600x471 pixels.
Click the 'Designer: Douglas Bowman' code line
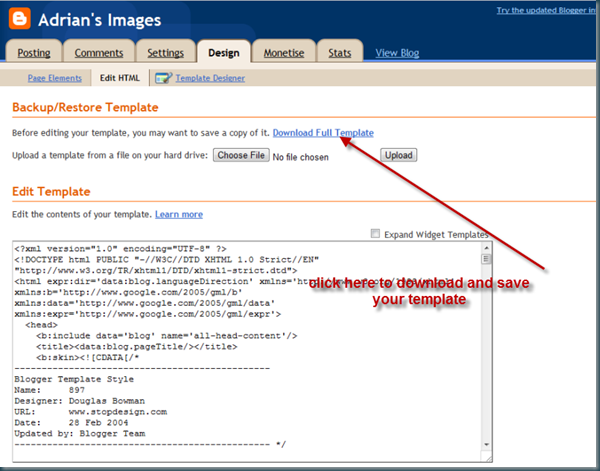[80, 401]
